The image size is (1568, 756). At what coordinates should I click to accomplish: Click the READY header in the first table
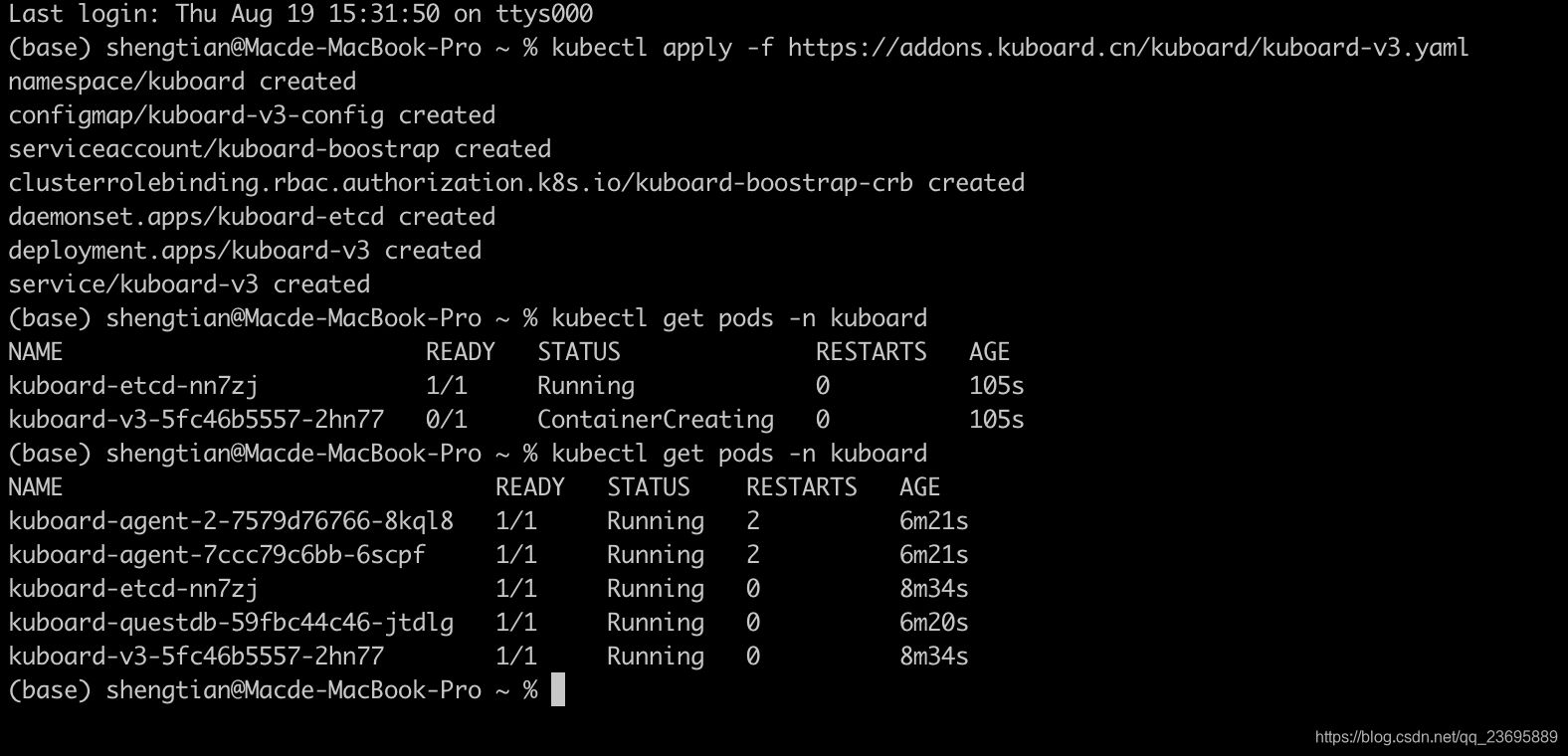(x=461, y=352)
